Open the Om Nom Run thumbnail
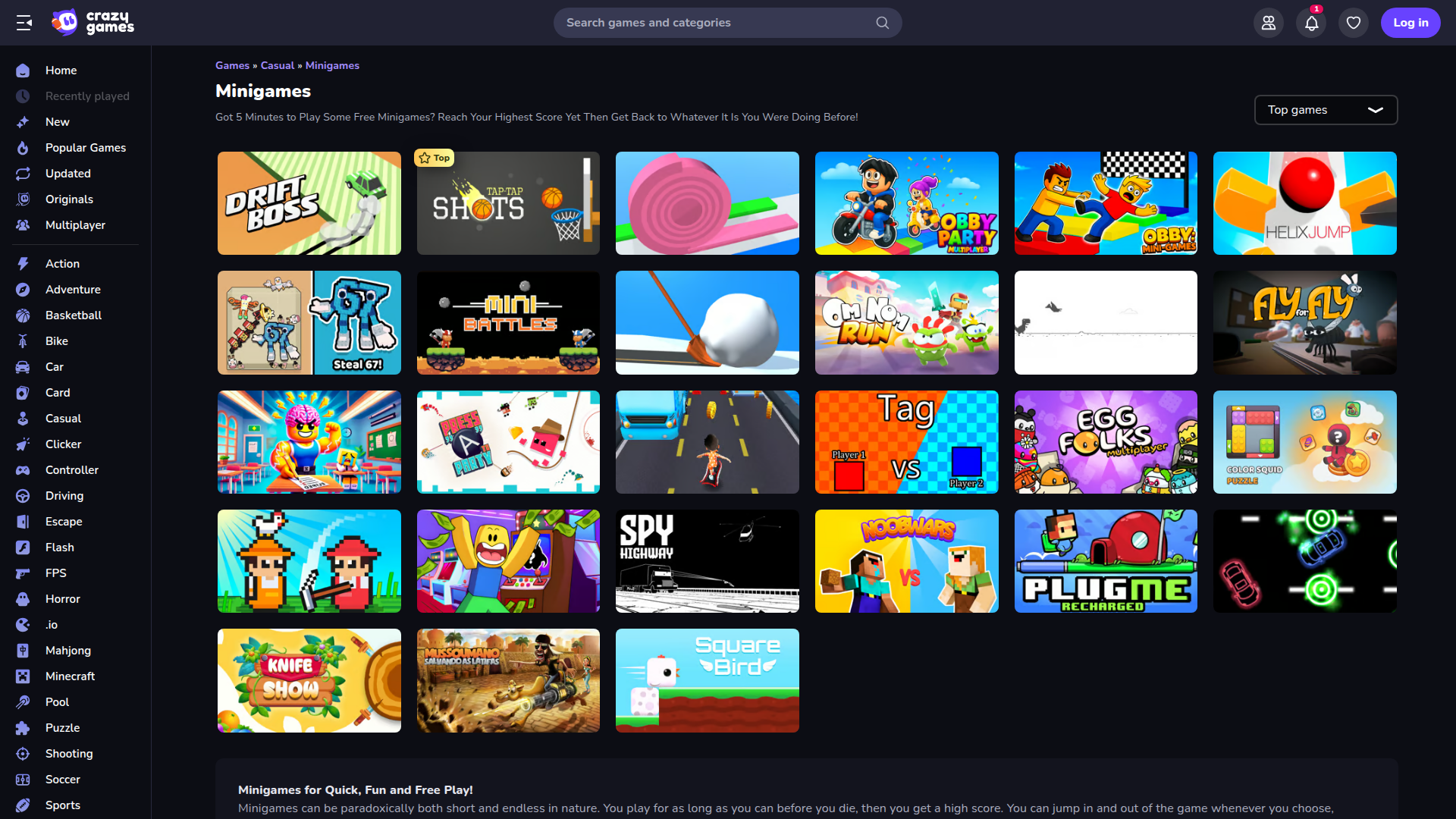 point(907,322)
